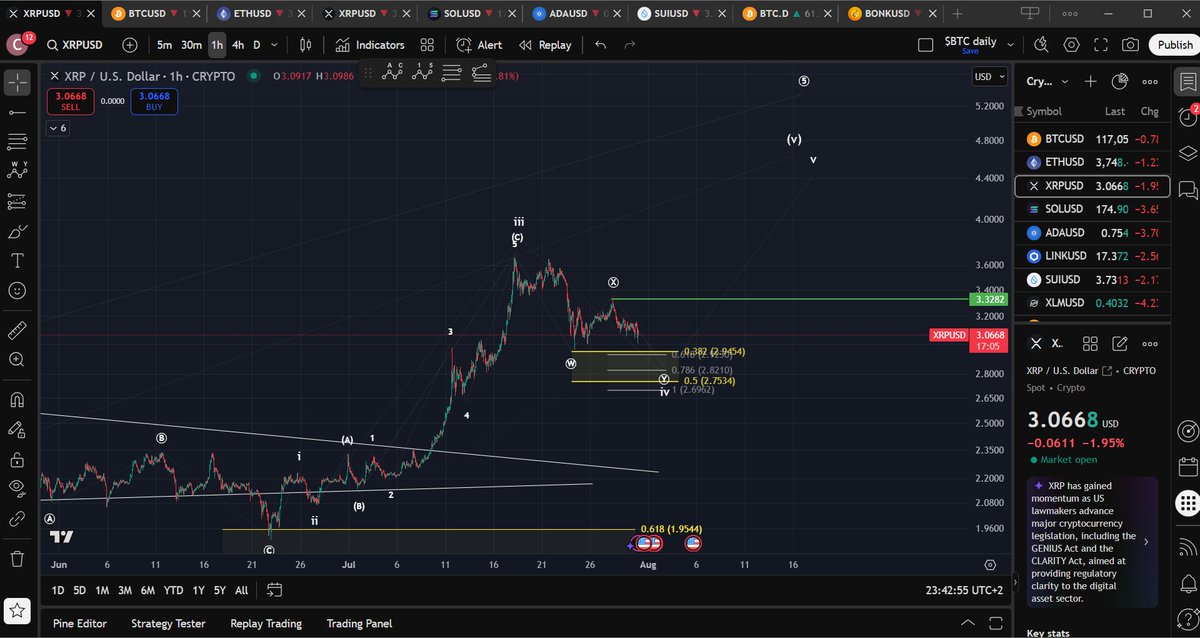Open watchlist advanced view pie icon

click(x=1121, y=82)
